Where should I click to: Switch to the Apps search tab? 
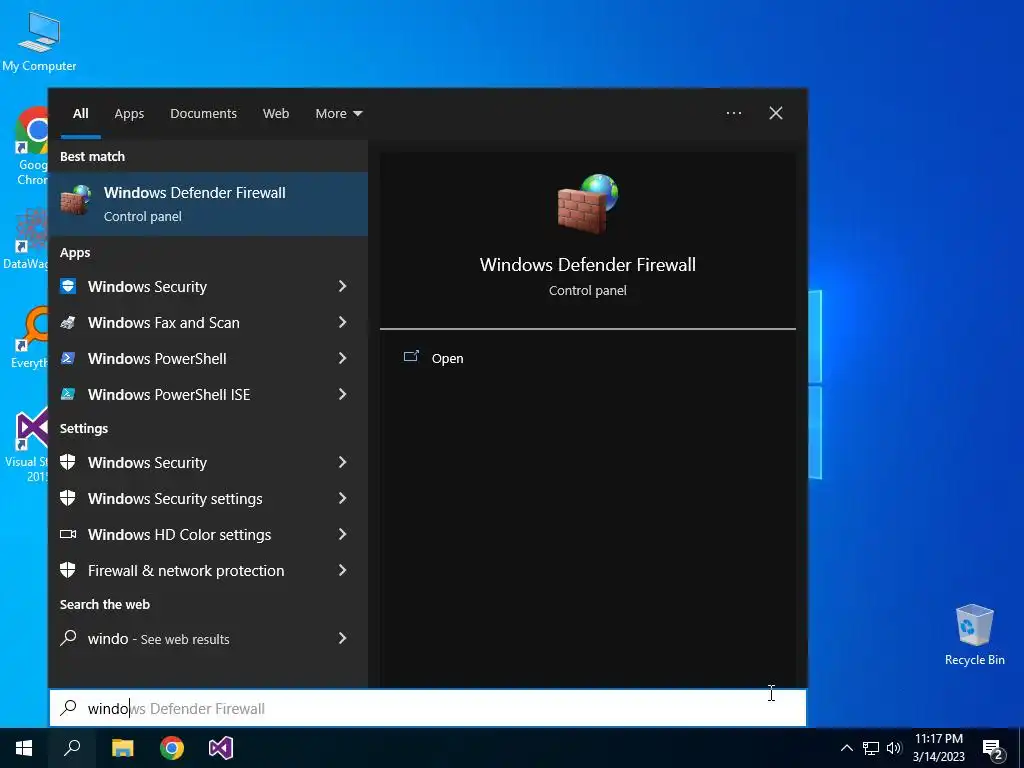[129, 114]
